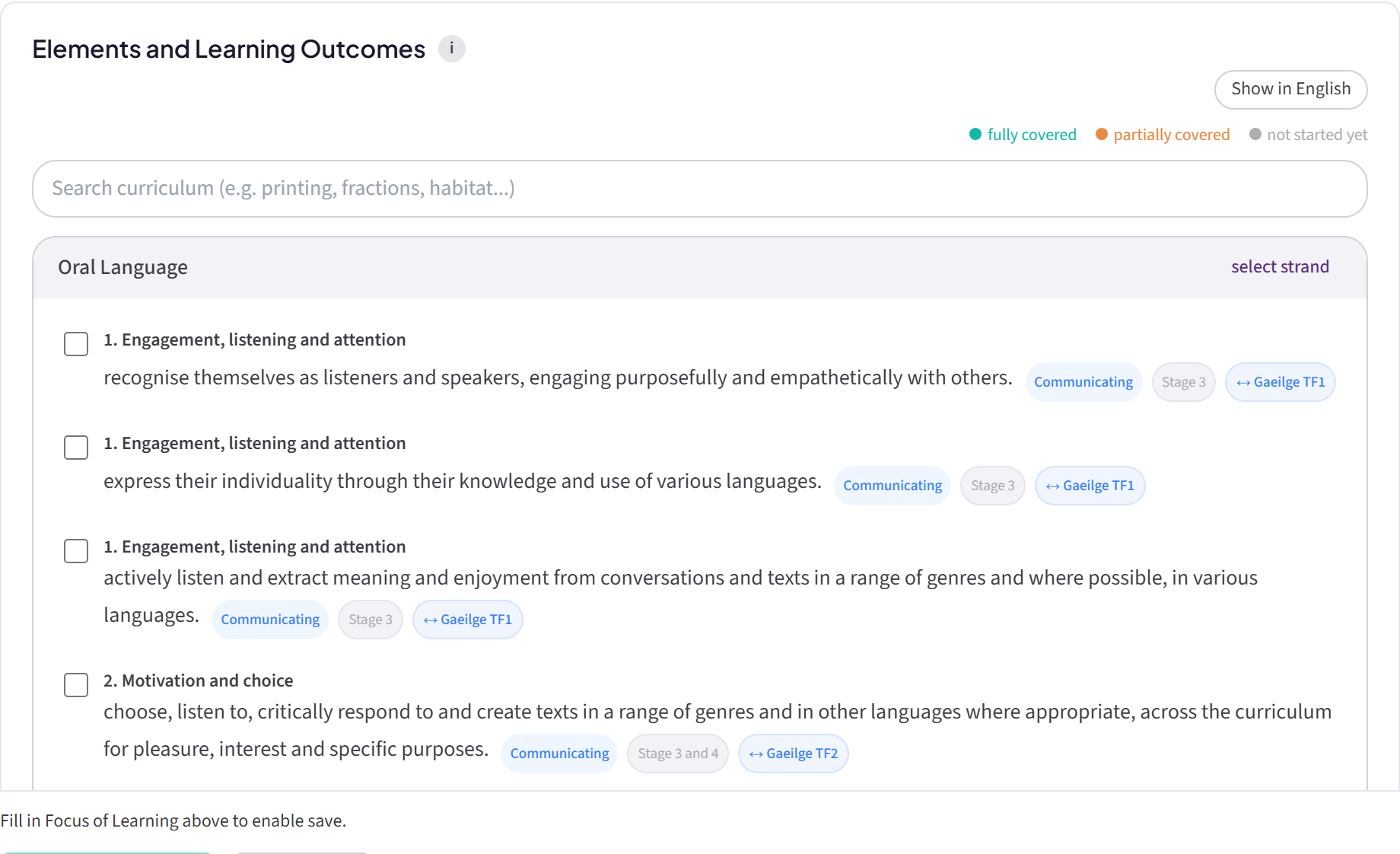Image resolution: width=1400 pixels, height=854 pixels.
Task: Click Gaeilge TF1 tag on 'recognise themselves' outcome
Action: 1280,382
